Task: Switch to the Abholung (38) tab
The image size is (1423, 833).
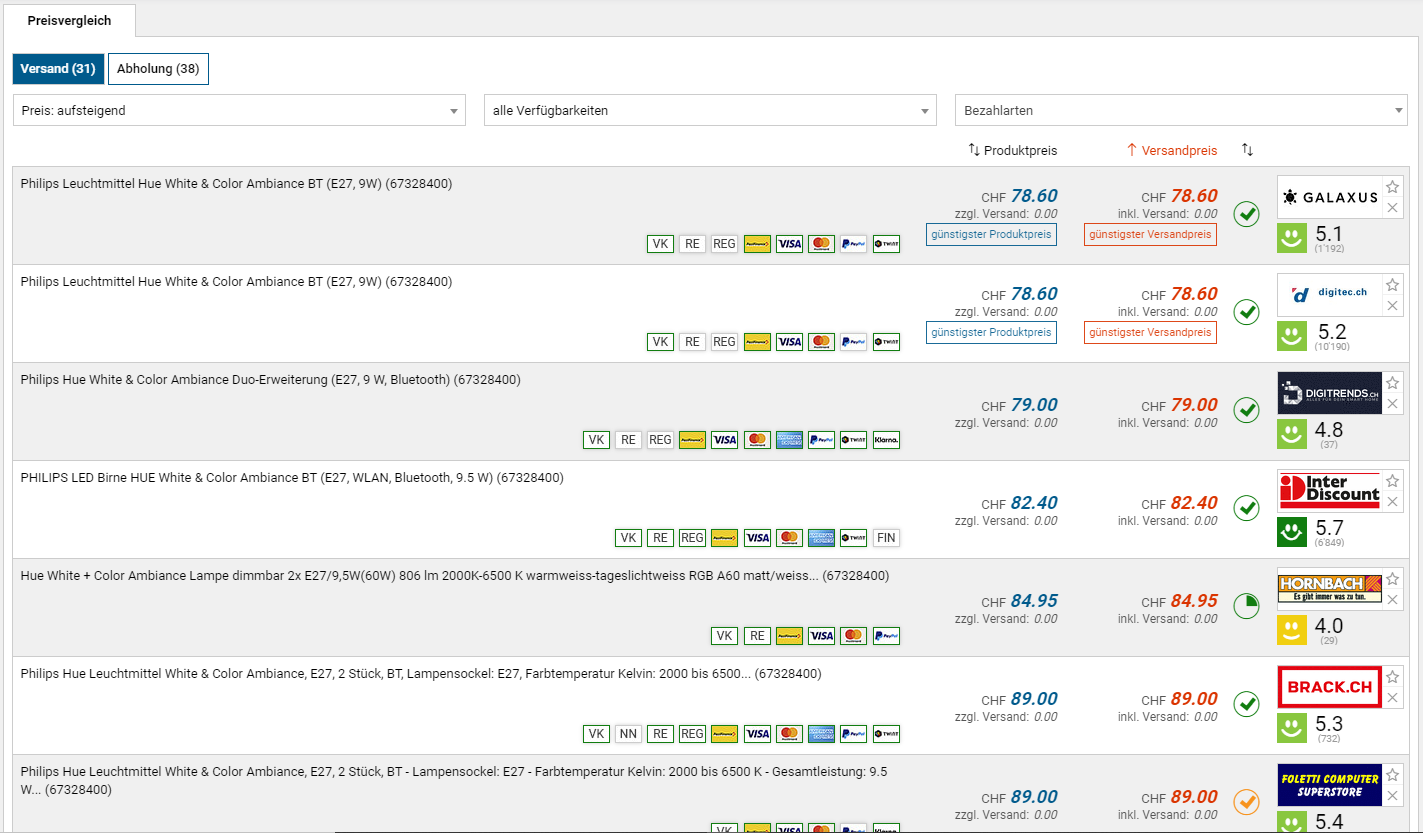Action: click(x=158, y=69)
